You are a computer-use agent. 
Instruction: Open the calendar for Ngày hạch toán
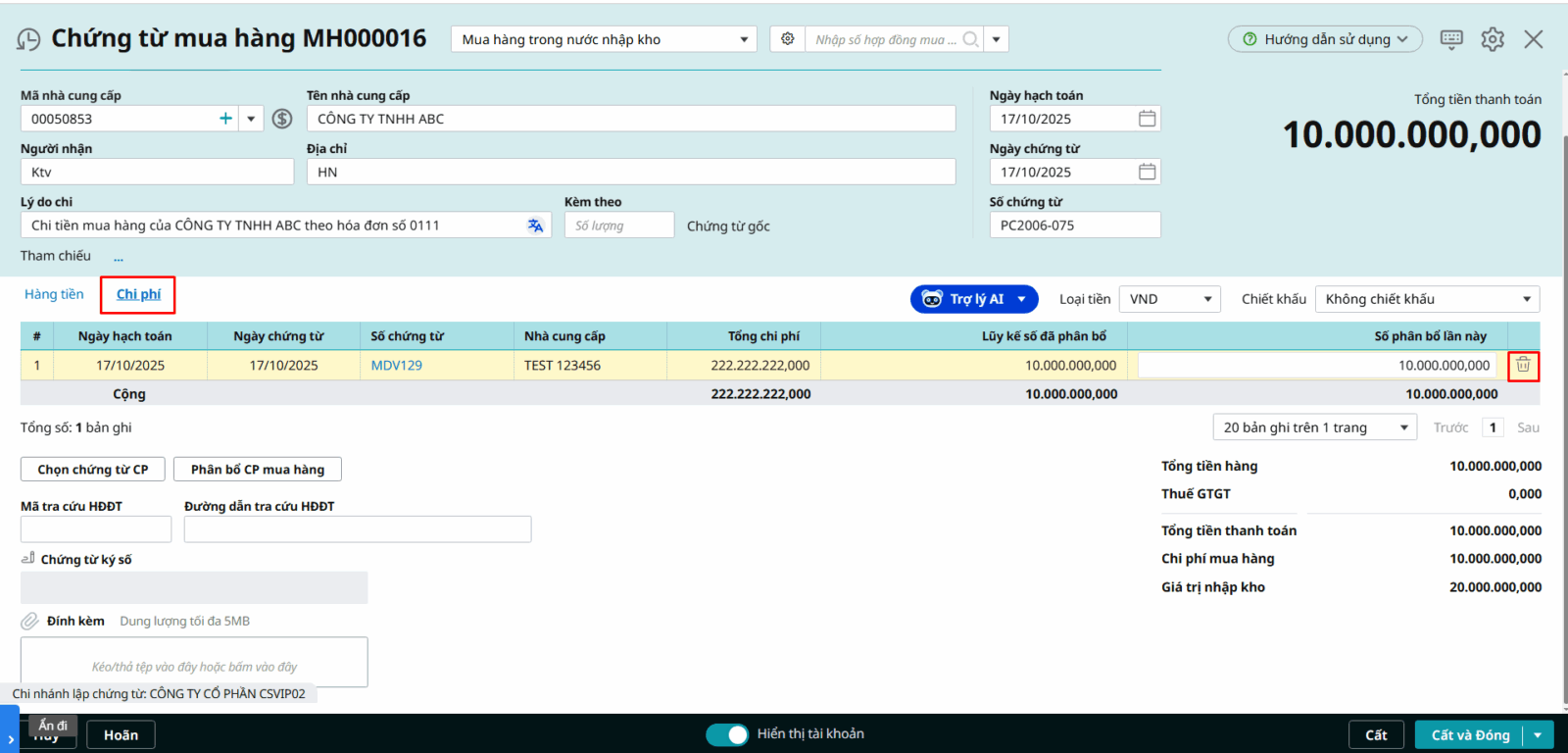coord(1147,119)
